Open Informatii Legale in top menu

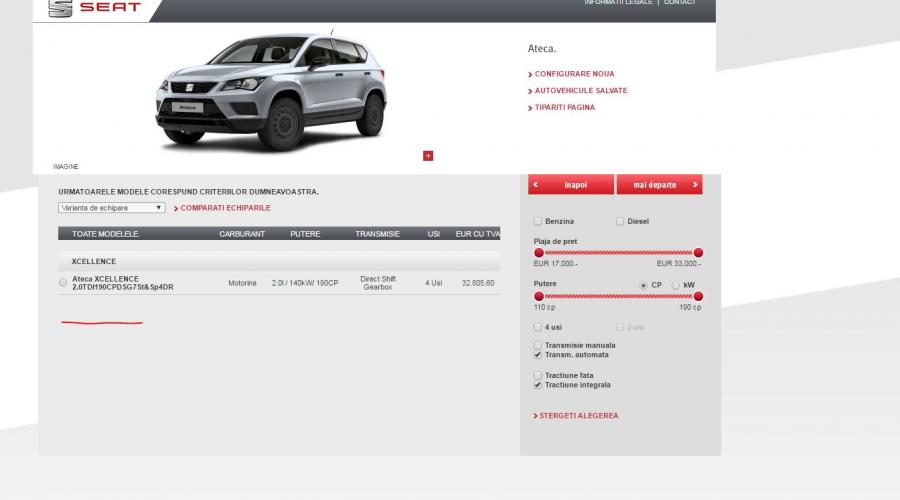coord(617,3)
